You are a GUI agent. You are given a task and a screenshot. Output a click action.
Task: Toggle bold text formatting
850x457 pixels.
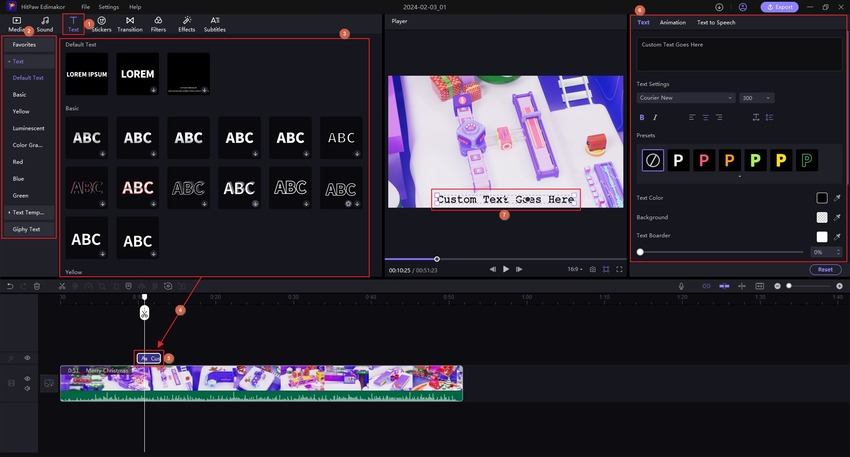[x=641, y=118]
